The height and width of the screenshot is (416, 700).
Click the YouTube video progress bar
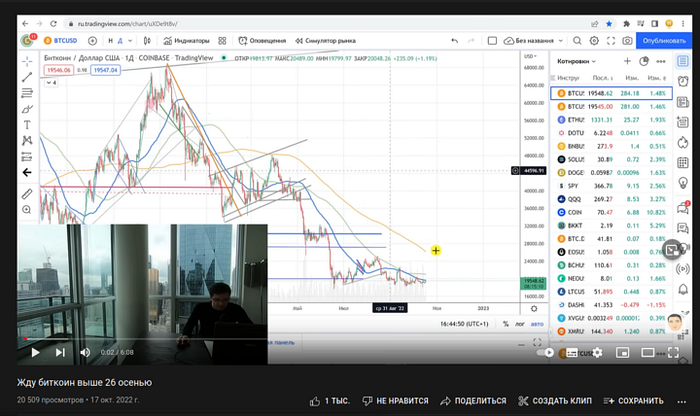pyautogui.click(x=354, y=339)
